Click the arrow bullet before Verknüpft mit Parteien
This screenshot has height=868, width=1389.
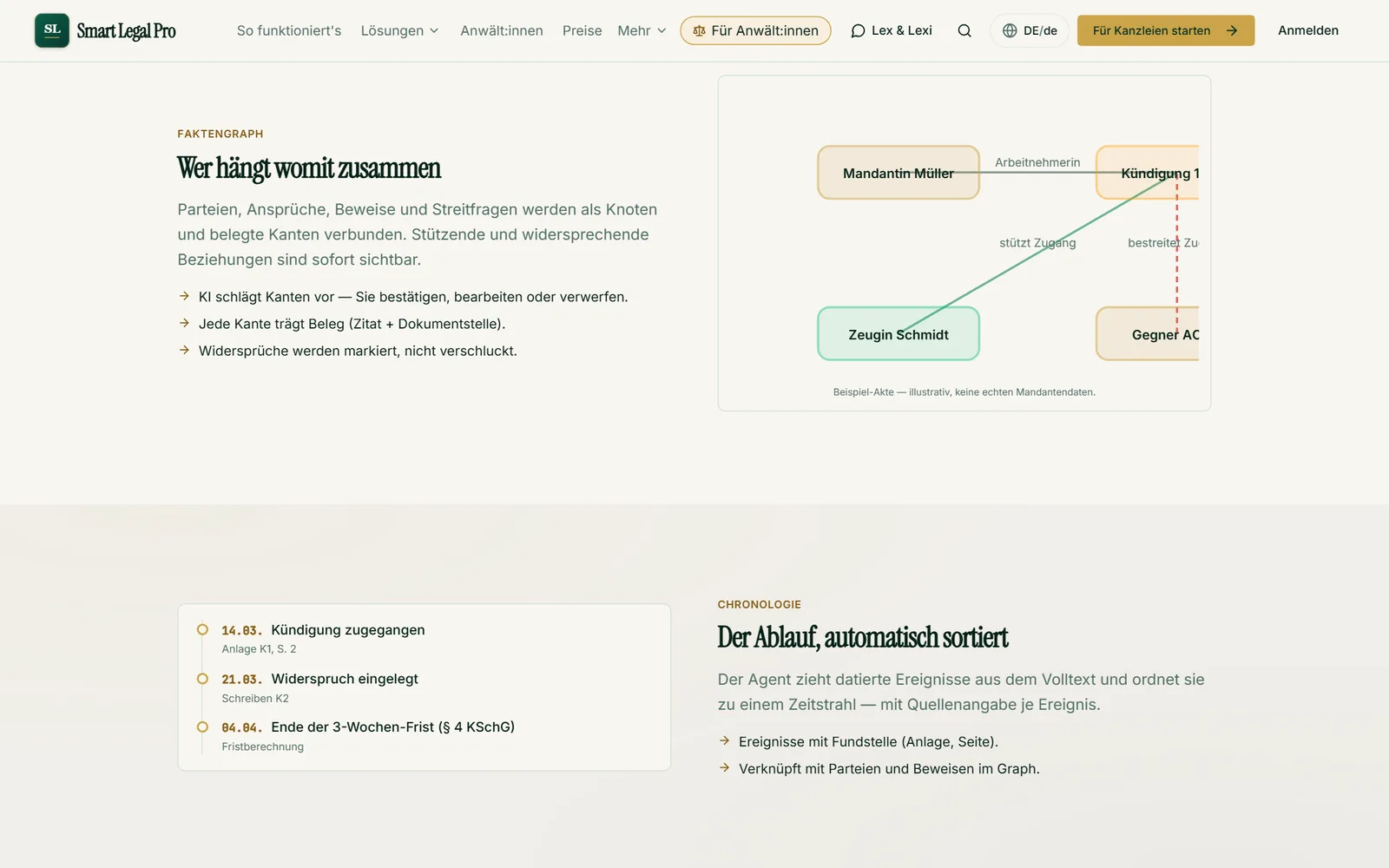point(724,767)
